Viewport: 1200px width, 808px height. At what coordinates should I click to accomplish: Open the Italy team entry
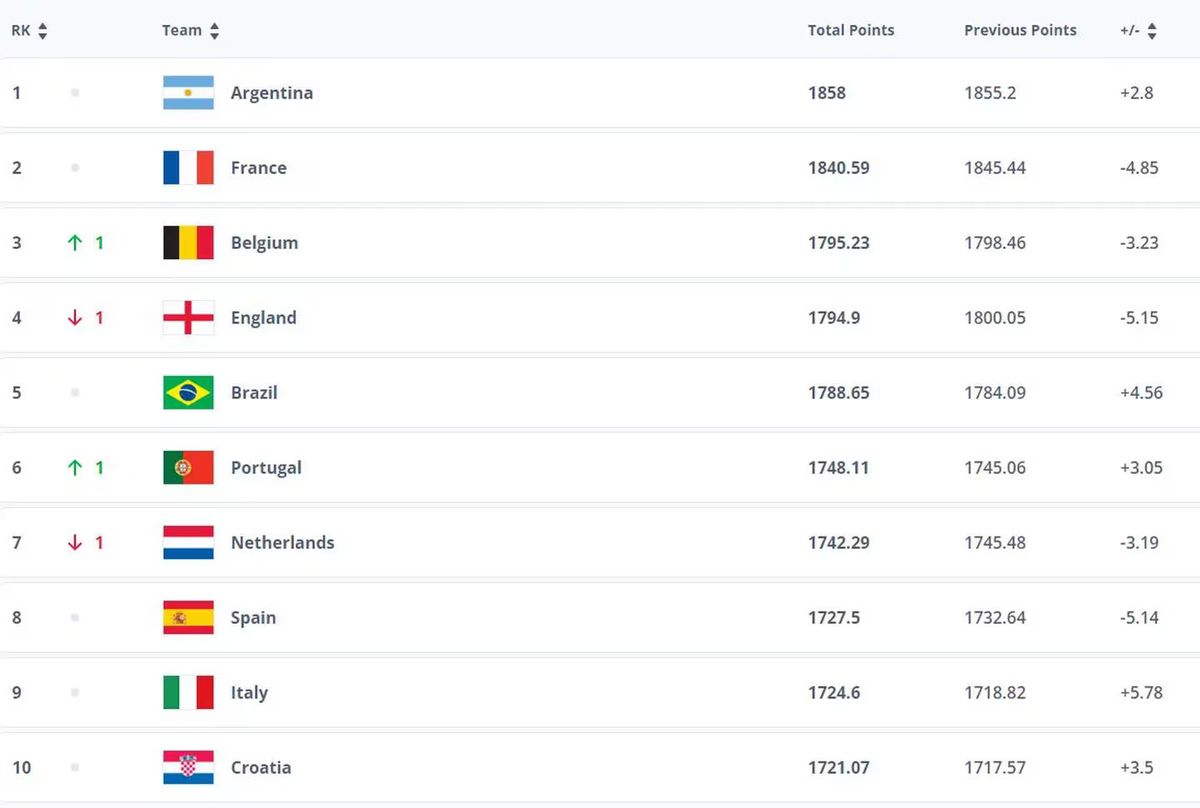249,692
